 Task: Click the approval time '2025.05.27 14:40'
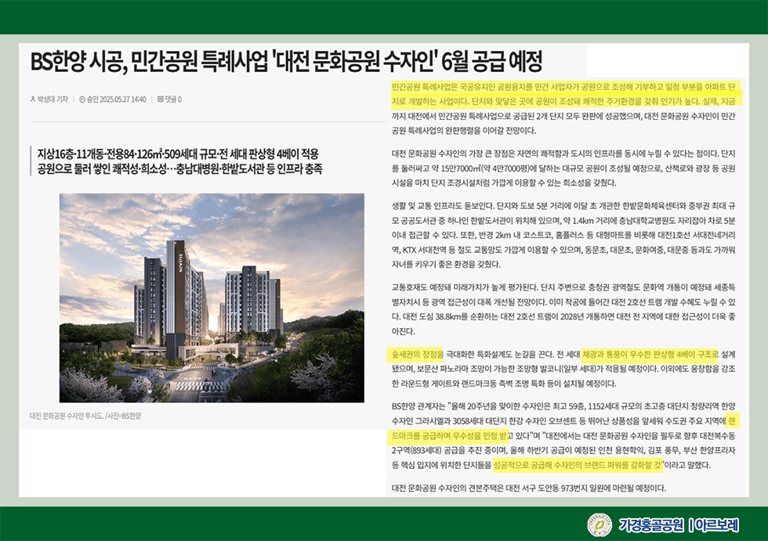pyautogui.click(x=123, y=99)
